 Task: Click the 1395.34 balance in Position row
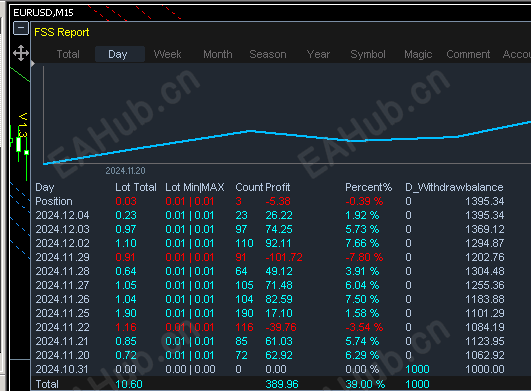click(485, 201)
